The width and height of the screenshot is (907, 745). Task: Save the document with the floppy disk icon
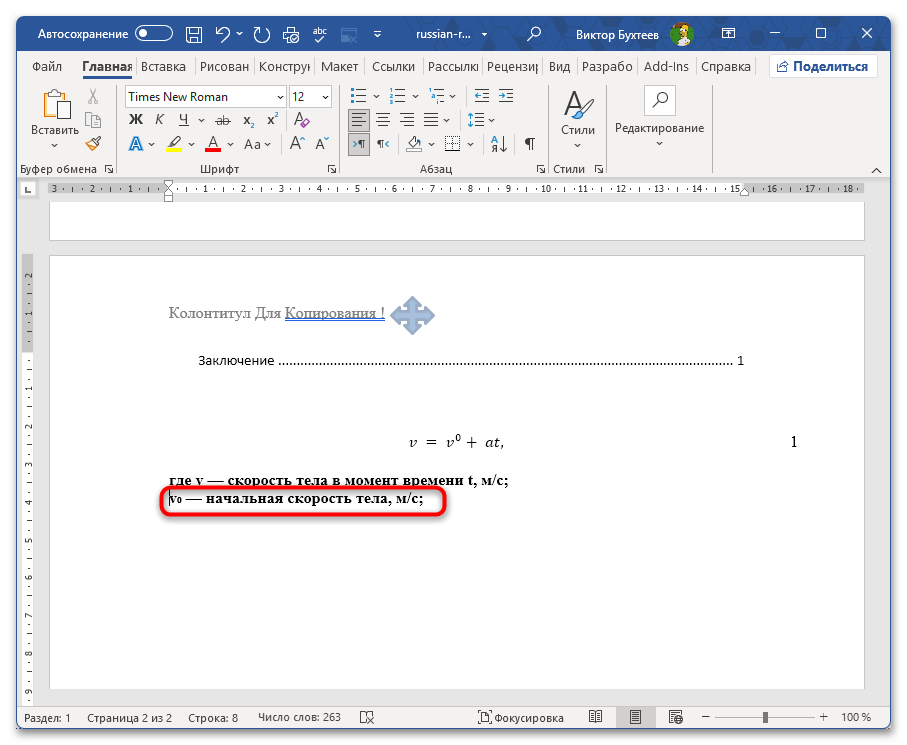point(194,35)
